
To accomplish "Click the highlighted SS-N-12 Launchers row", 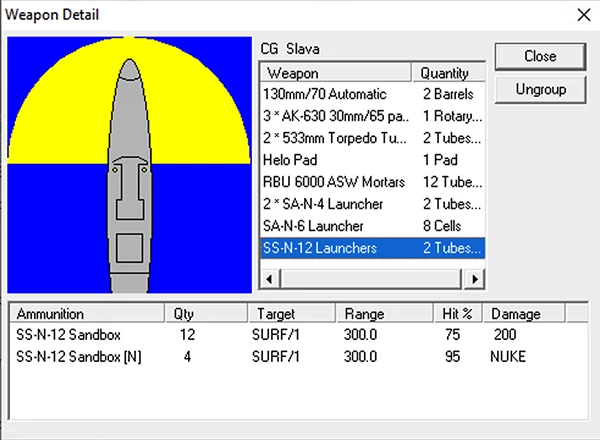I will [334, 248].
